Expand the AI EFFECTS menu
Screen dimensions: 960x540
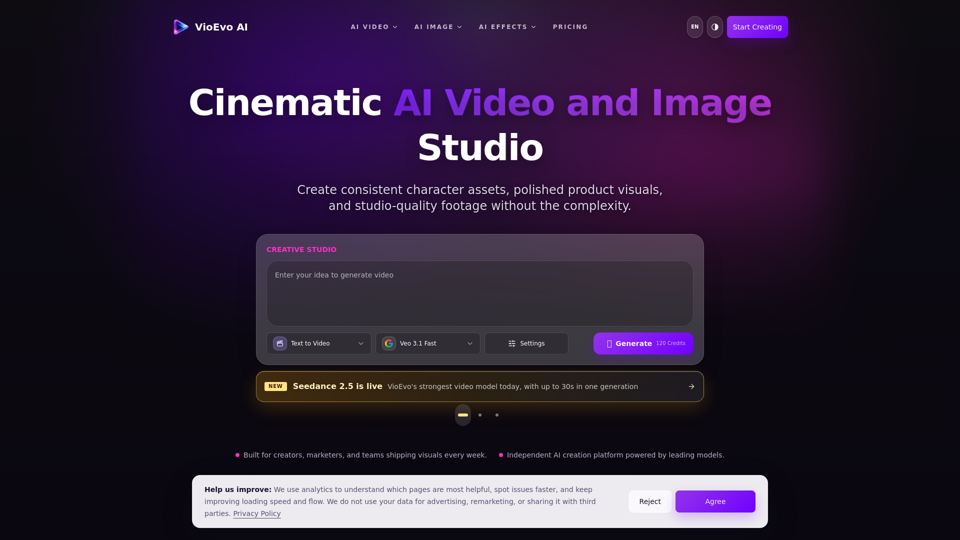[508, 27]
